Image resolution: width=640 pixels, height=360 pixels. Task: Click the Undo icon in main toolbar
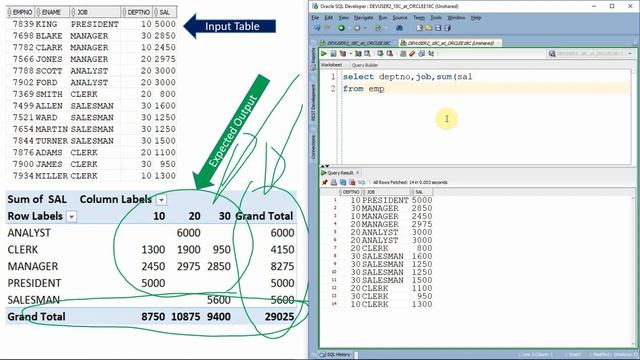(317, 28)
